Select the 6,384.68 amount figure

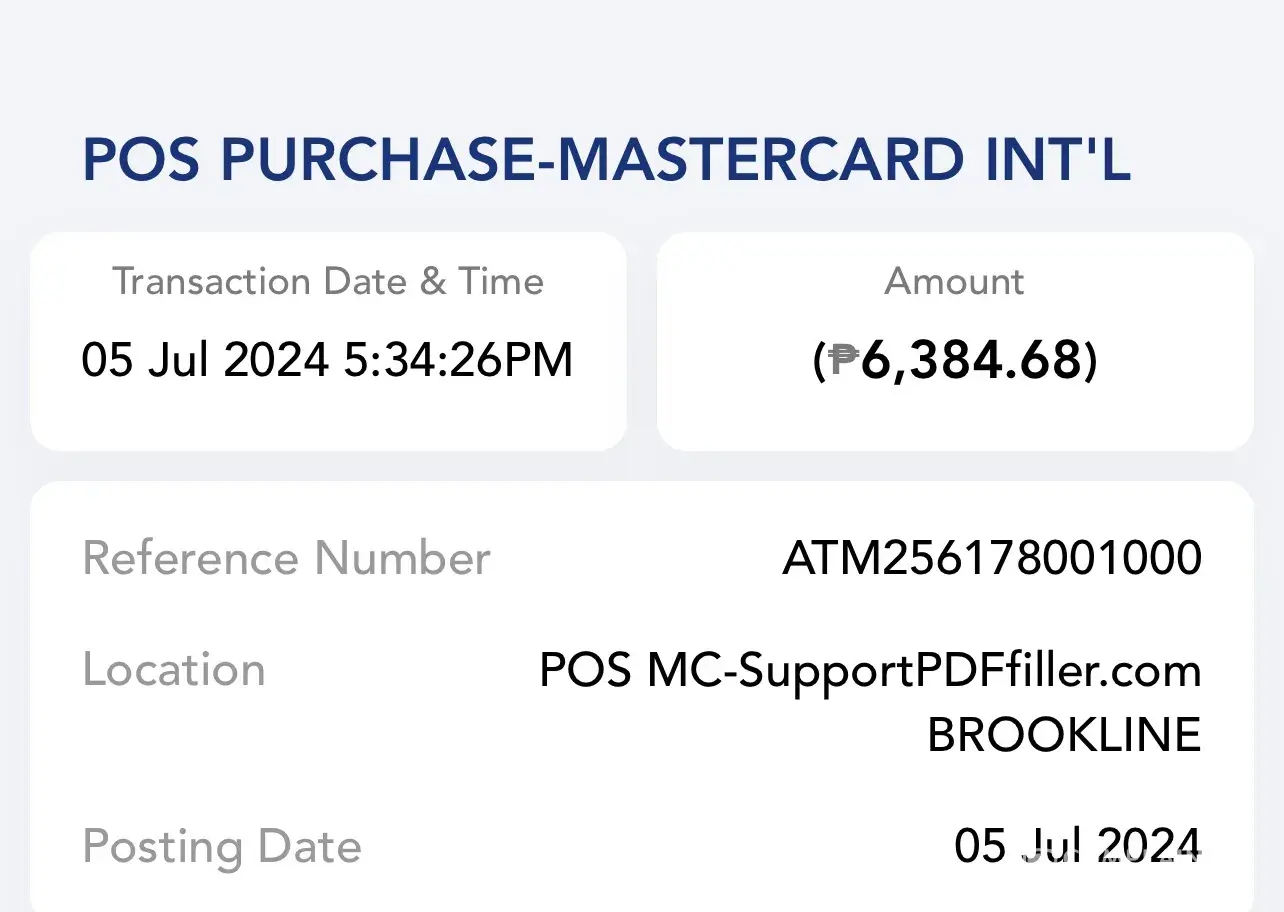pos(971,361)
